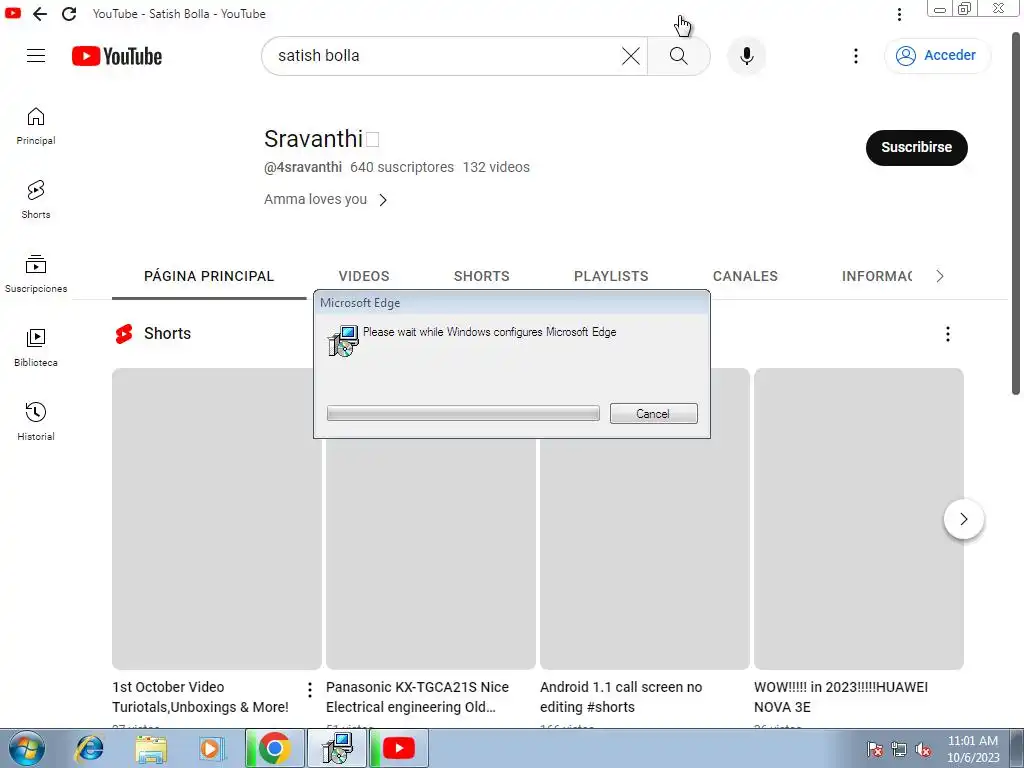This screenshot has width=1024, height=768.
Task: Open the first Shorts thumbnail above '1st October Video'
Action: coord(217,519)
